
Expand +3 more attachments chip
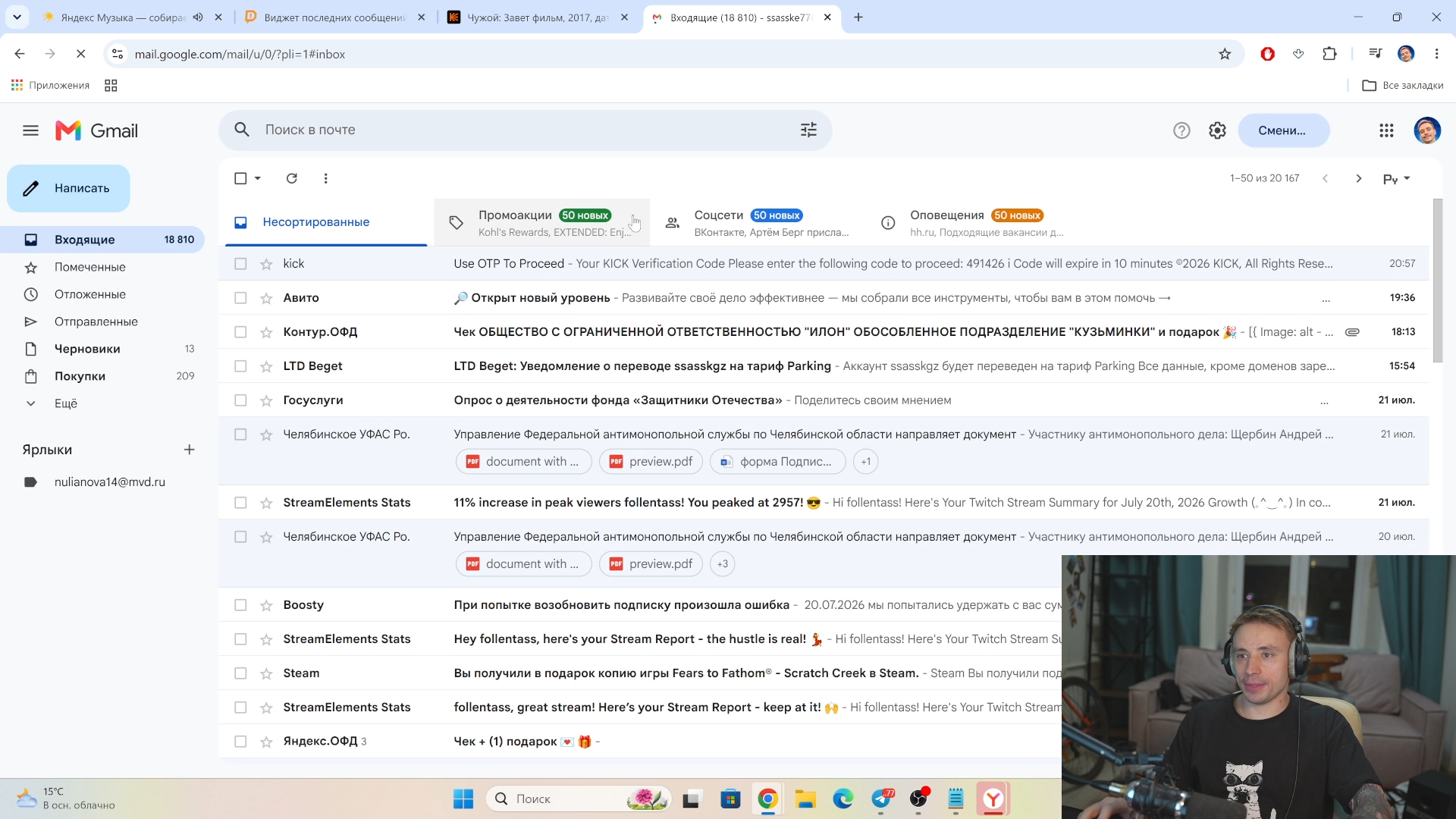(x=722, y=563)
